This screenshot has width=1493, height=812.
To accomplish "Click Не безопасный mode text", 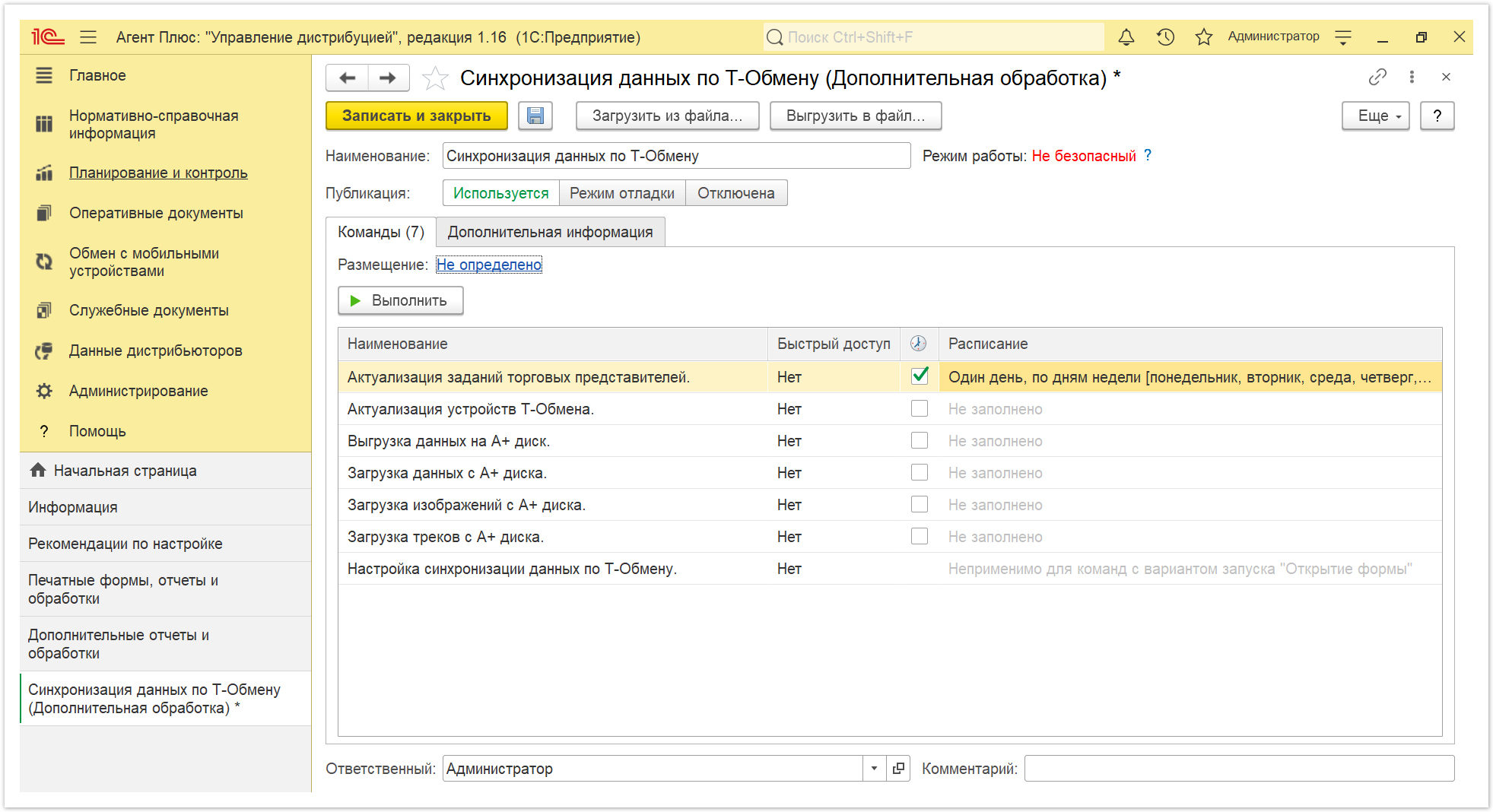I will click(1083, 156).
